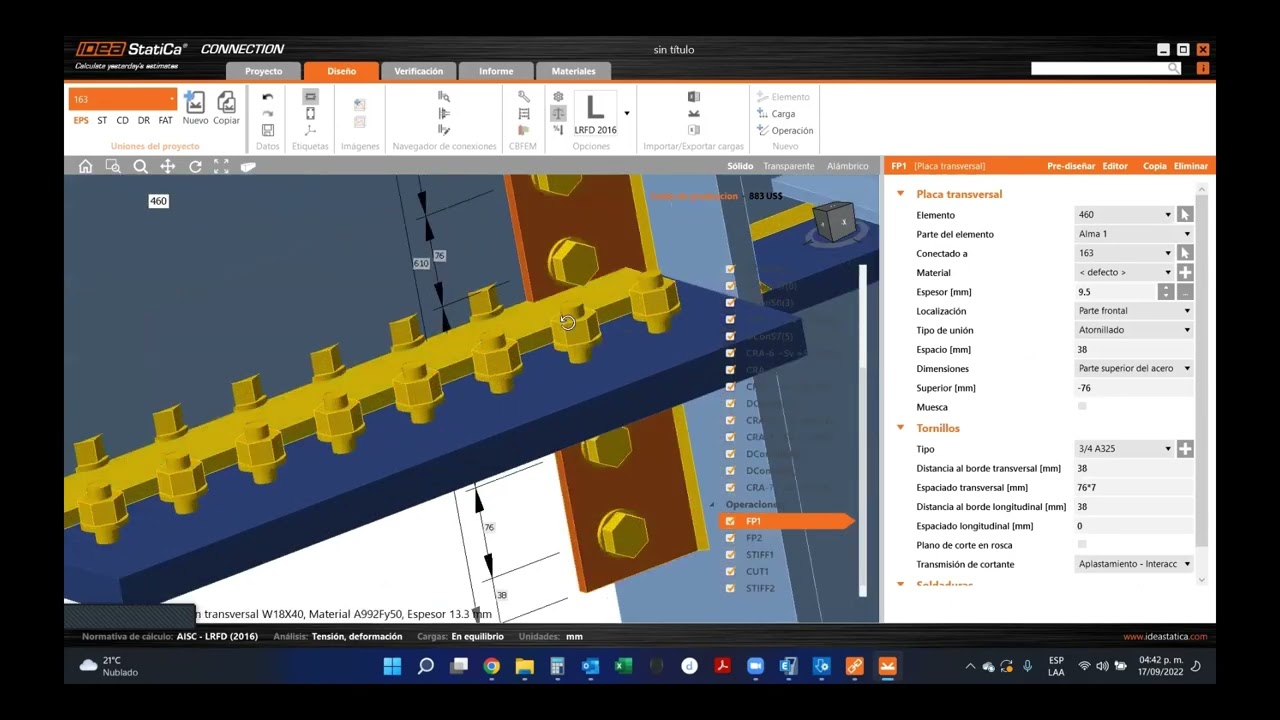Image resolution: width=1280 pixels, height=720 pixels.
Task: Switch to the Proyecto tab
Action: click(264, 71)
